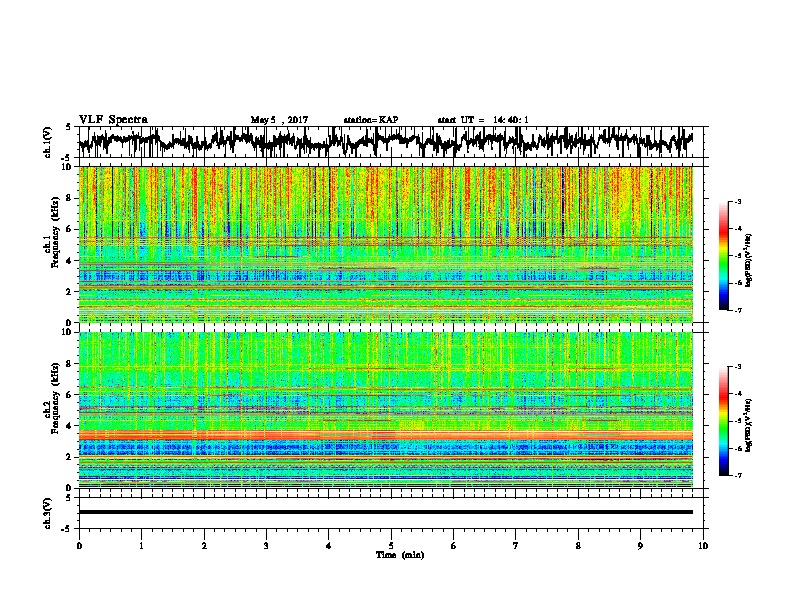The image size is (792, 612).
Task: Click the ch.1 "Frequency (kHz)" axis label
Action: coord(55,234)
